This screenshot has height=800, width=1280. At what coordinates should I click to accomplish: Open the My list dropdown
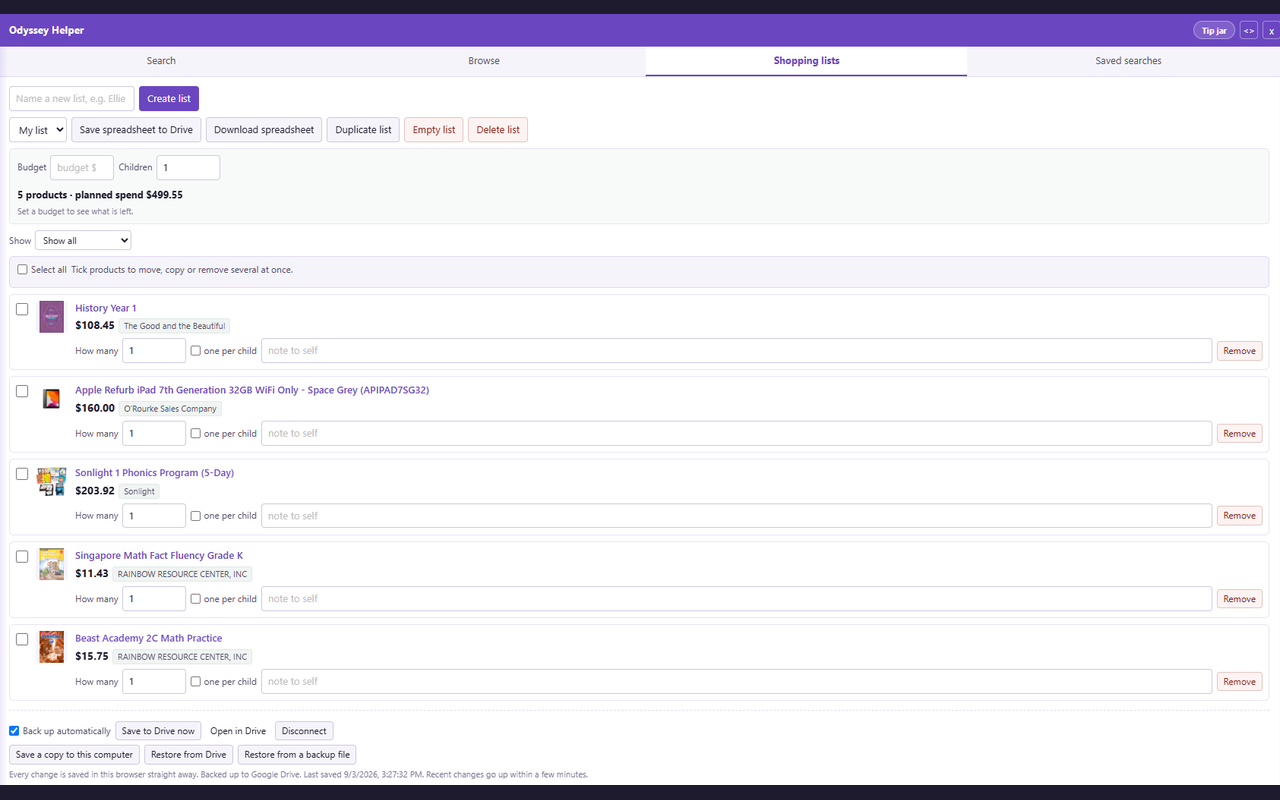coord(38,130)
